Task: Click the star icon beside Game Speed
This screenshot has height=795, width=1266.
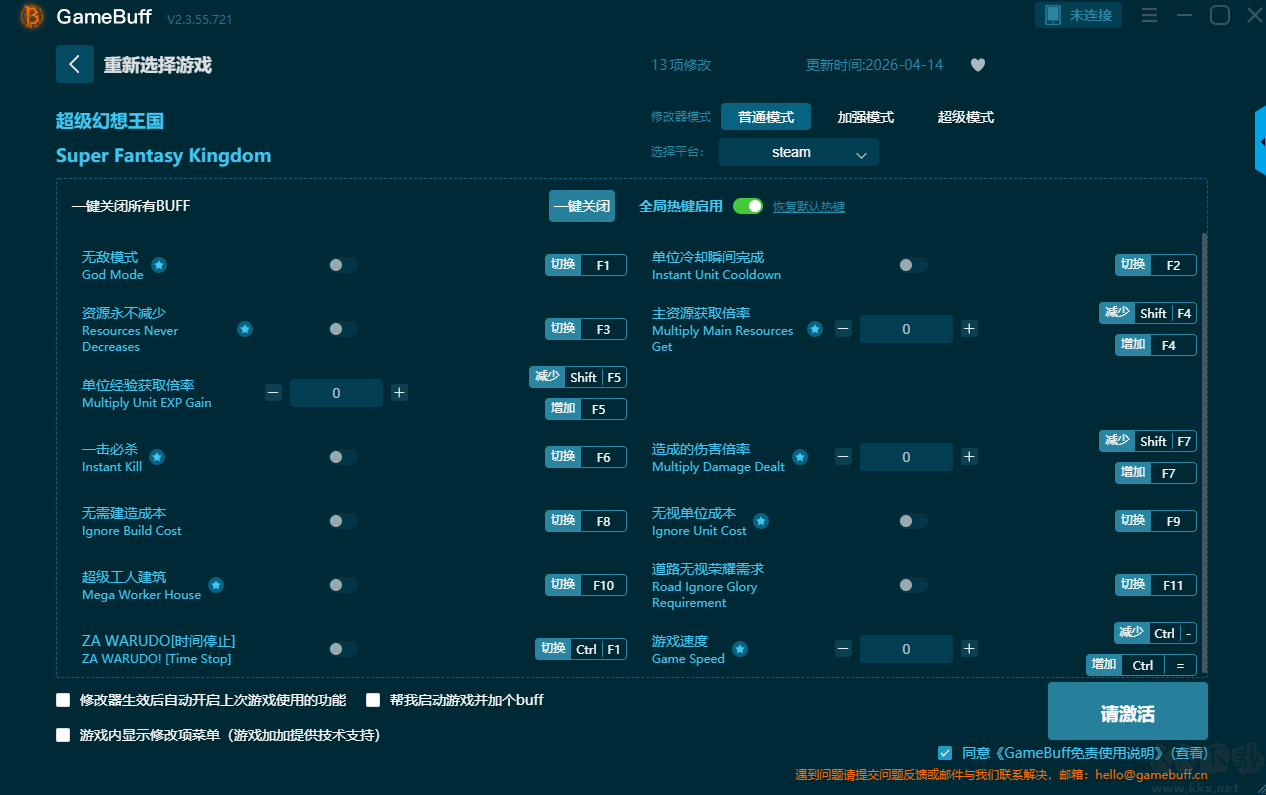Action: click(740, 649)
